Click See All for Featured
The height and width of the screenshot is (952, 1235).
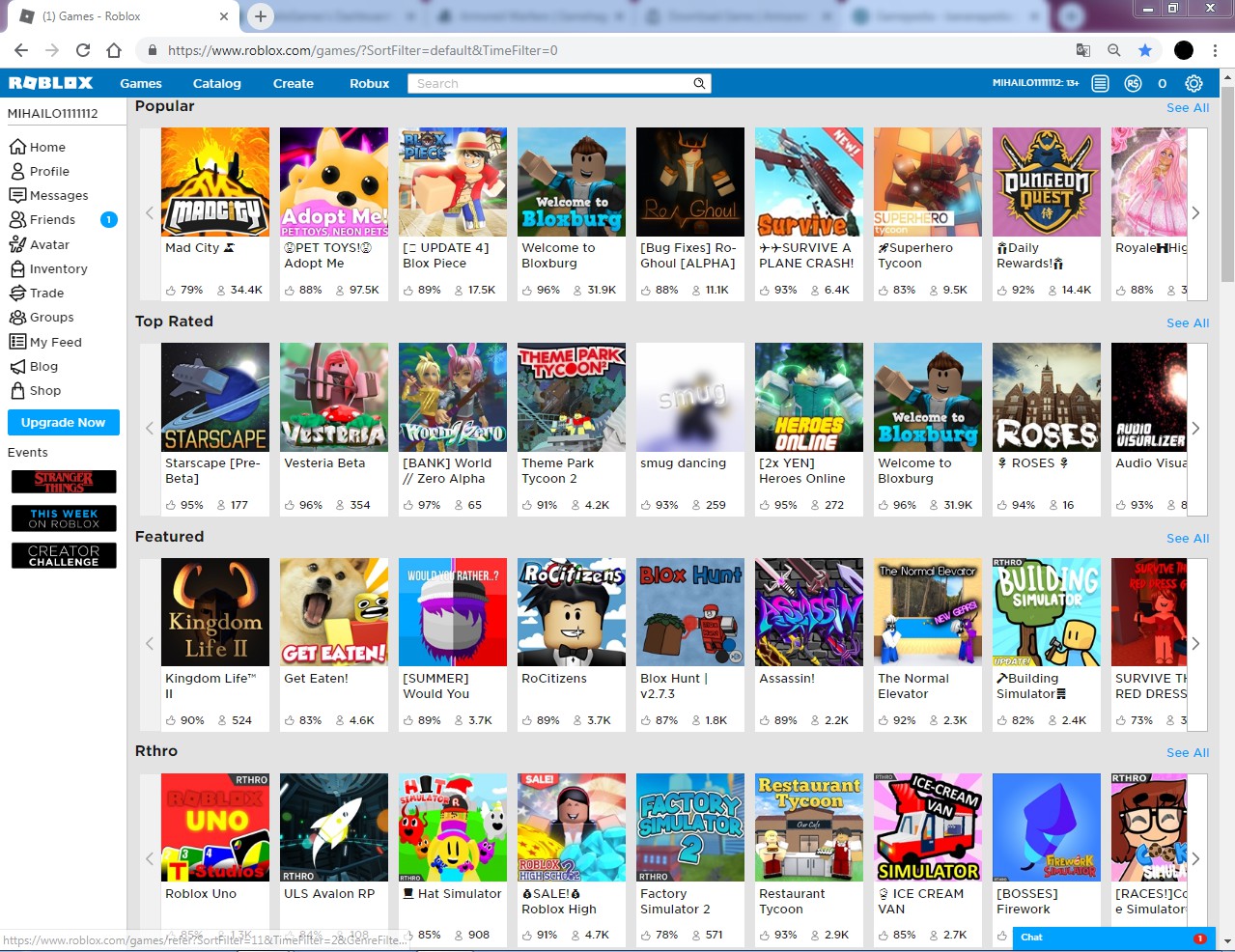pyautogui.click(x=1188, y=539)
